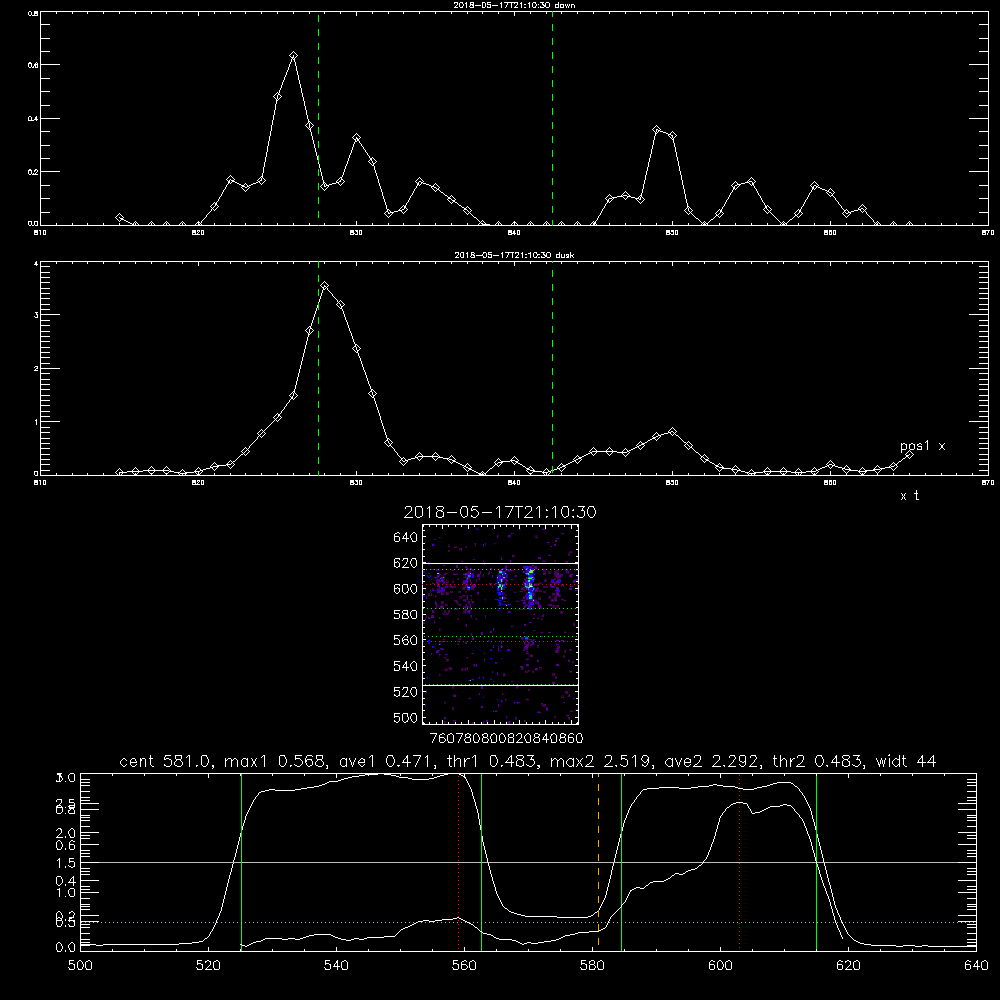Click the 'thr1 0.483' value
Screen dimensions: 1000x1000
tap(489, 761)
